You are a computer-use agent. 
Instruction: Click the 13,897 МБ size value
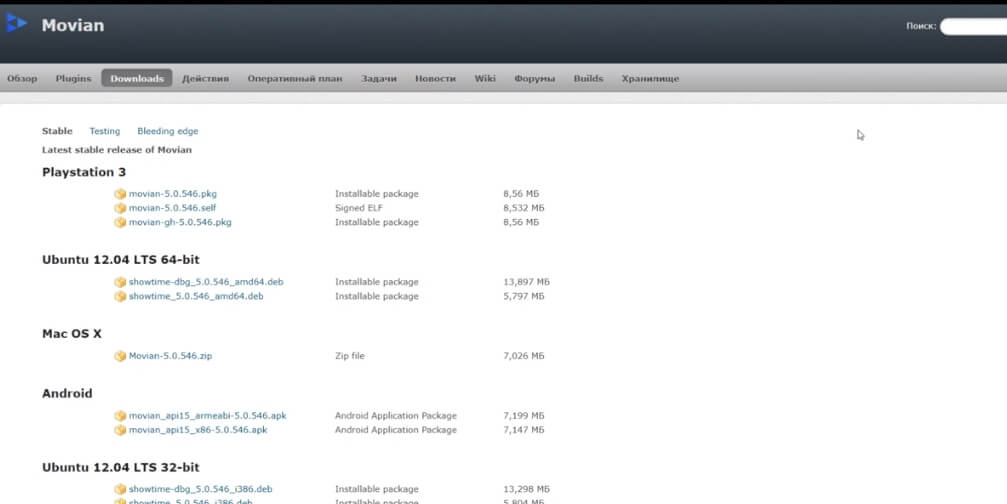526,282
